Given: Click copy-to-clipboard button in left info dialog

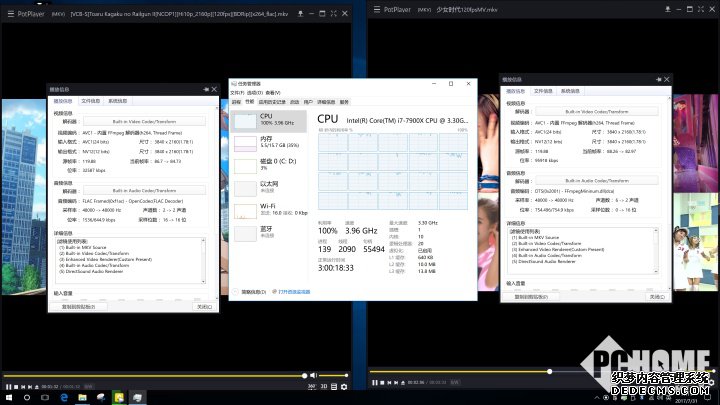Looking at the screenshot, I should coord(79,307).
